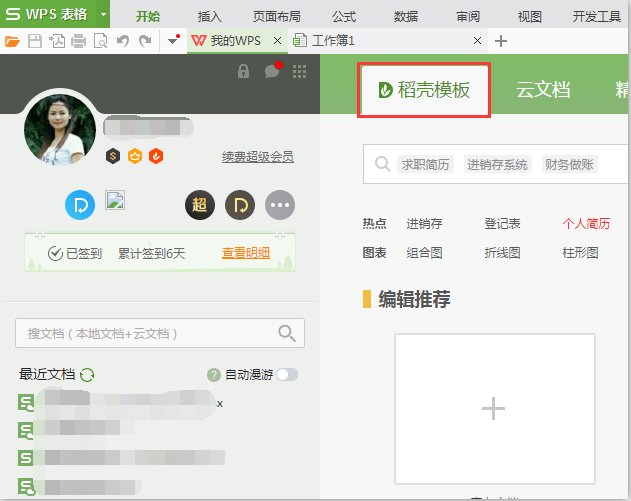Search templates for 财务做账
Image resolution: width=631 pixels, height=501 pixels.
[569, 164]
